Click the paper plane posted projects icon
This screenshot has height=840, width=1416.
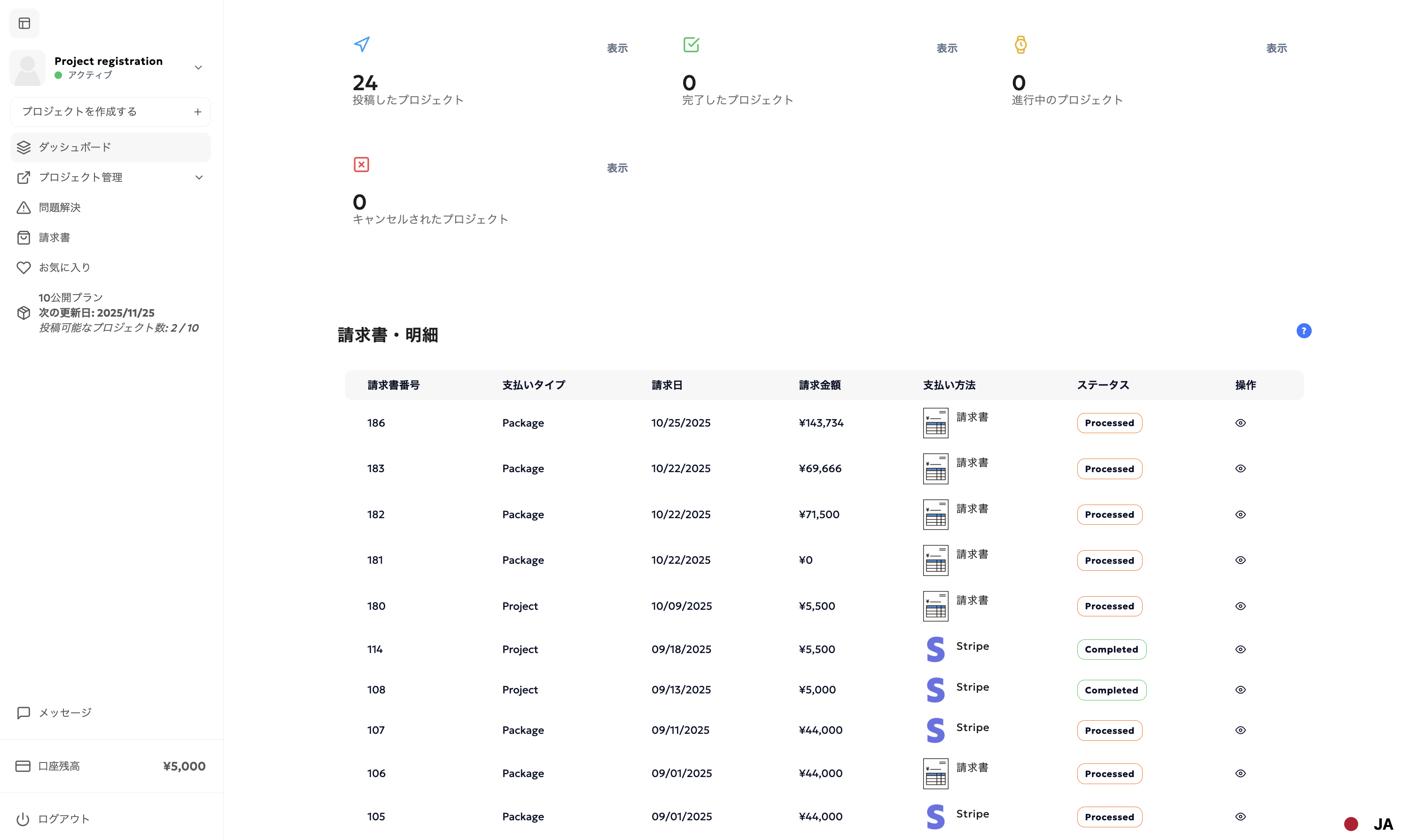pyautogui.click(x=362, y=44)
